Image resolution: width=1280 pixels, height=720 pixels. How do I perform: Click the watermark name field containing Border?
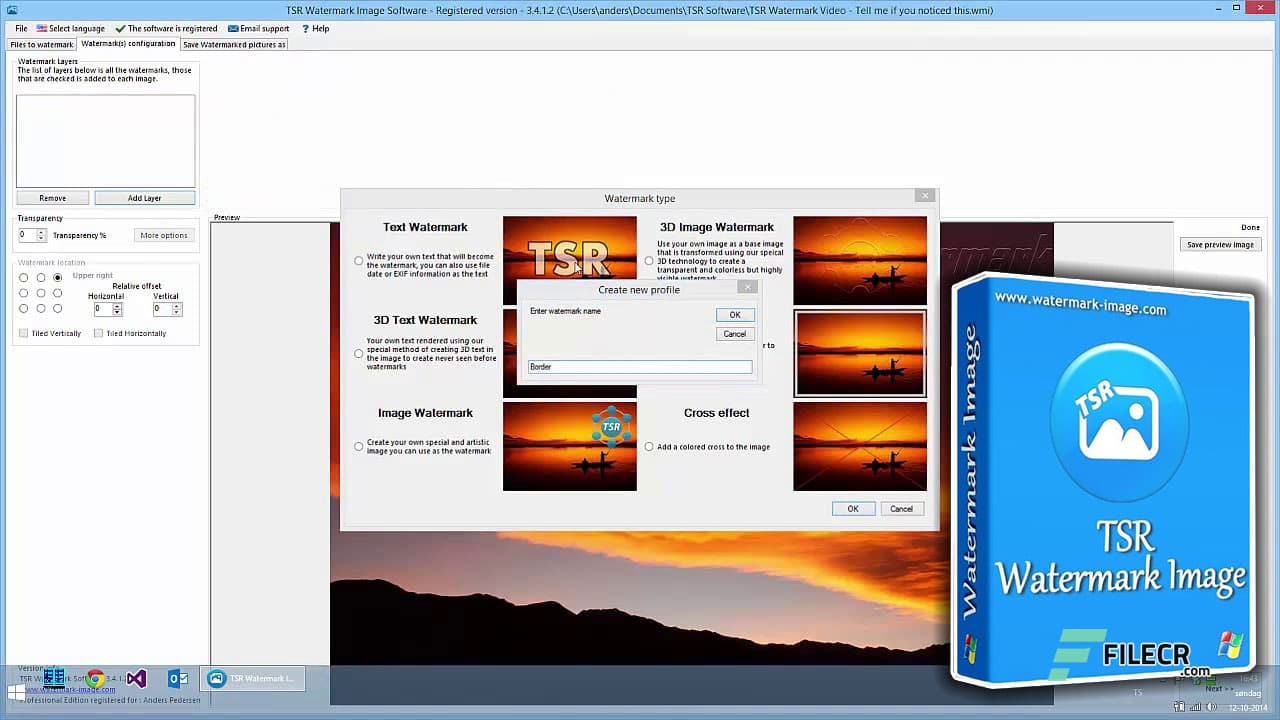[x=640, y=367]
